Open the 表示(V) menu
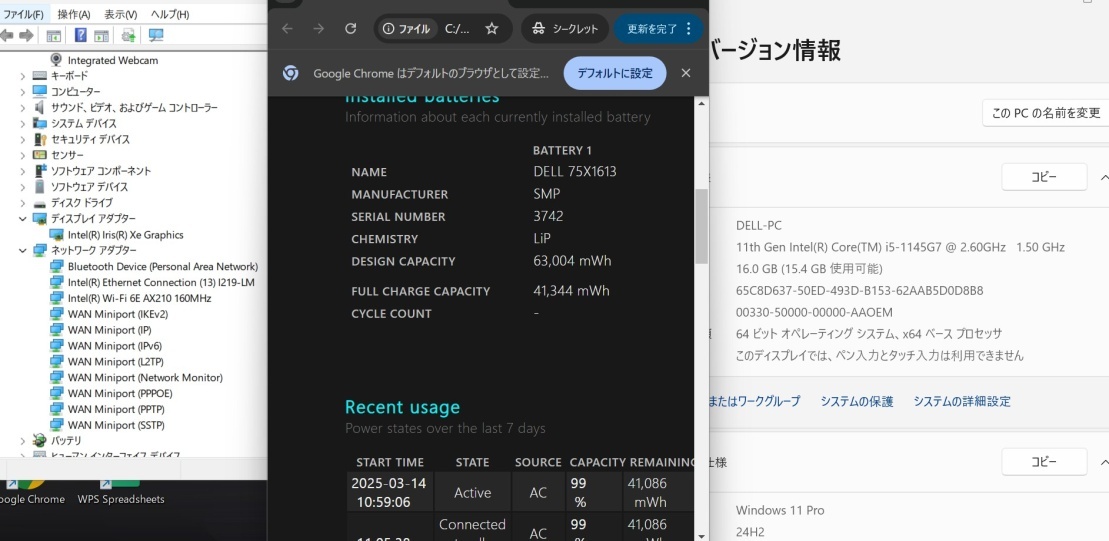Viewport: 1109px width, 541px height. (x=120, y=14)
